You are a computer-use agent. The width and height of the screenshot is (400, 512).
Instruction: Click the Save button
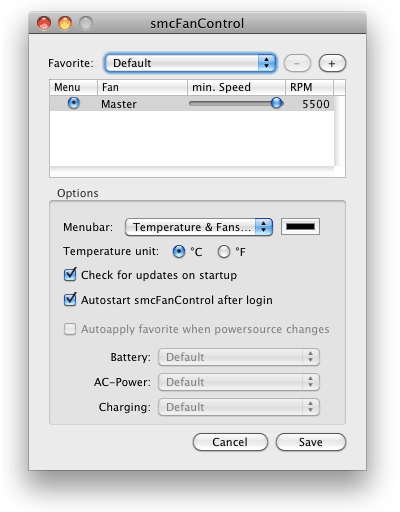coord(311,442)
